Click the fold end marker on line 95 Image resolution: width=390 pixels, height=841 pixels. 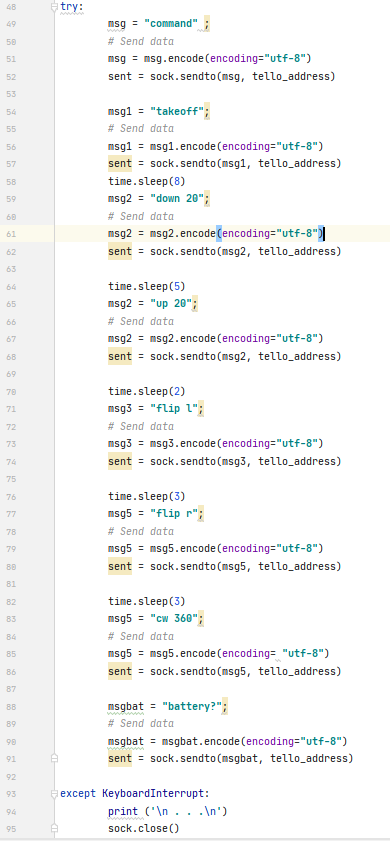[54, 829]
